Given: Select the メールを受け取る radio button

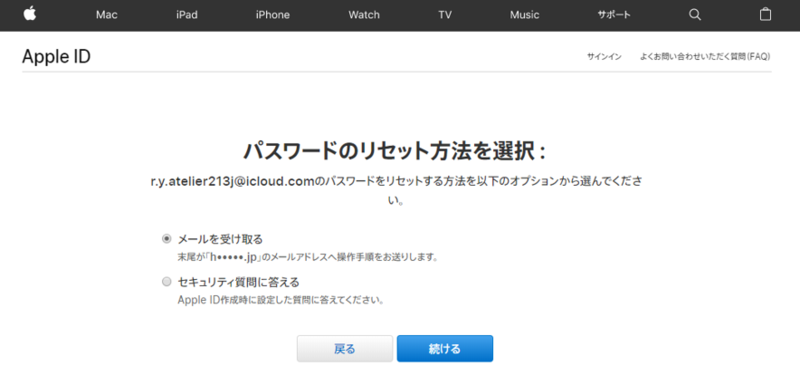Looking at the screenshot, I should tap(166, 238).
